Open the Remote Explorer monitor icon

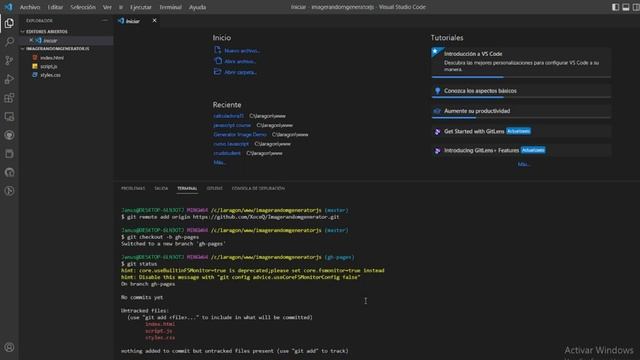point(9,117)
